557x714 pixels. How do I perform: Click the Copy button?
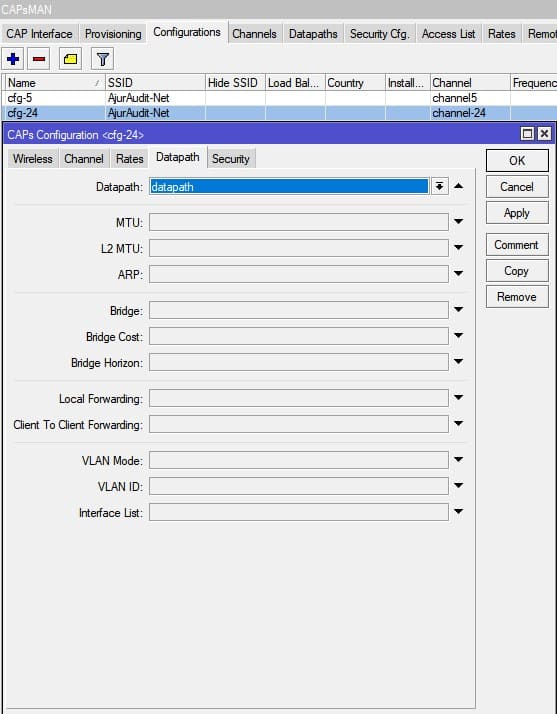[x=517, y=271]
